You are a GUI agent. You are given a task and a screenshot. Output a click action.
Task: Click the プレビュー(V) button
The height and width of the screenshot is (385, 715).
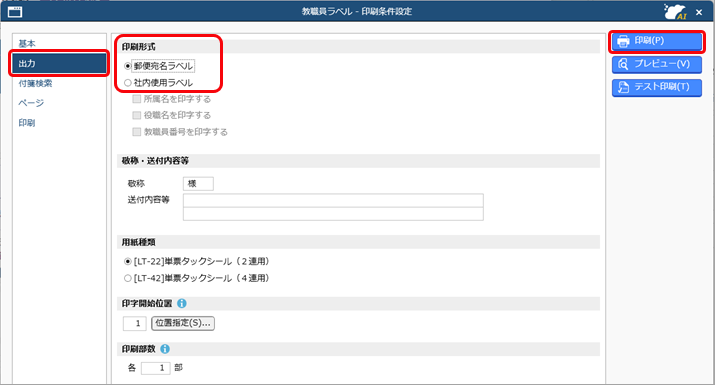(657, 64)
